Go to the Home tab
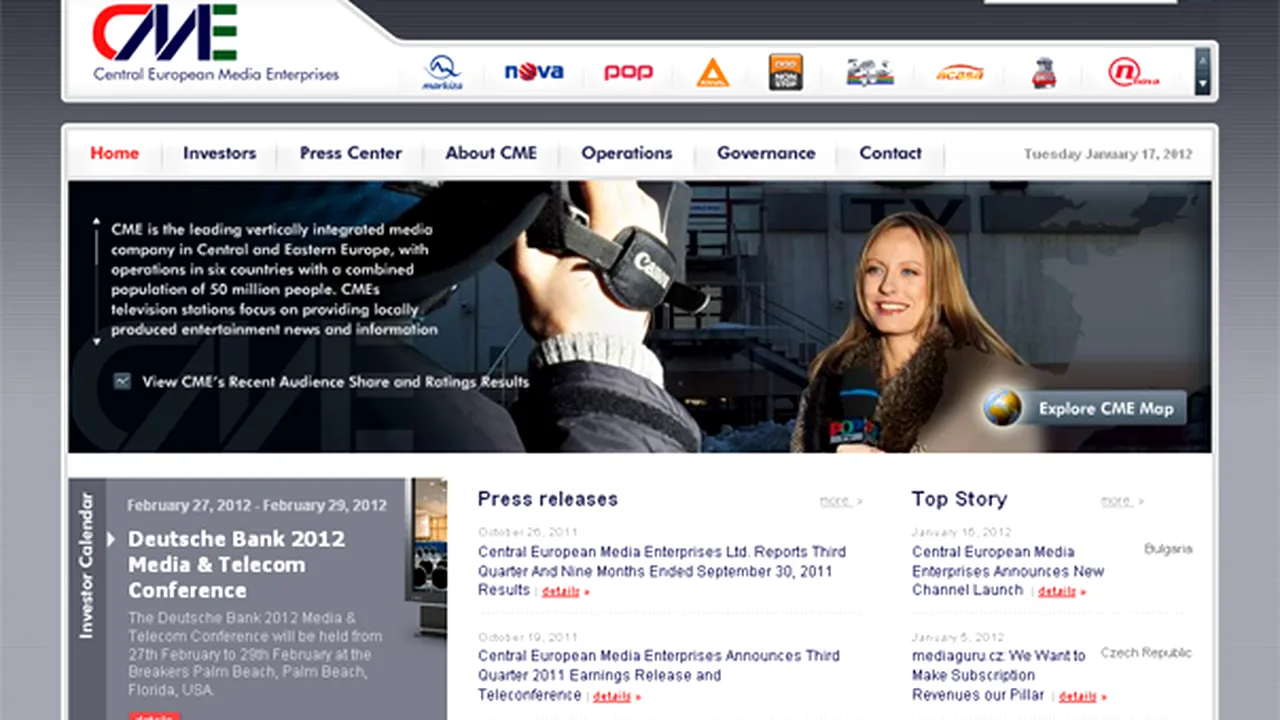Screen dimensions: 1280x720 [x=115, y=153]
